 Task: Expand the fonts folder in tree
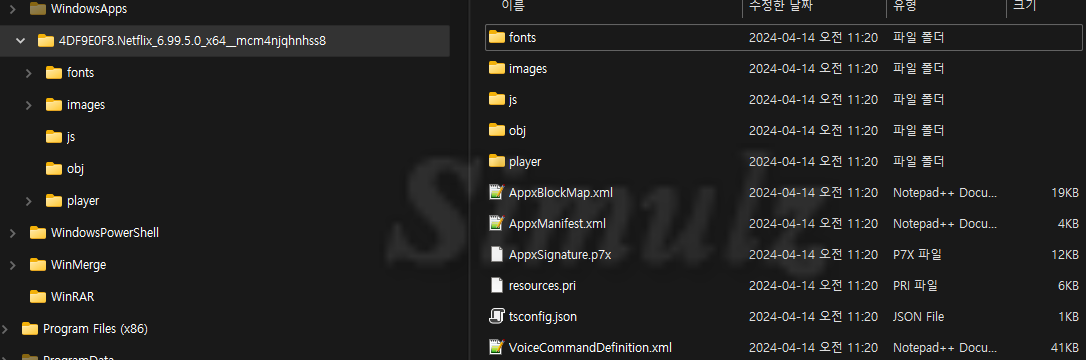click(28, 73)
